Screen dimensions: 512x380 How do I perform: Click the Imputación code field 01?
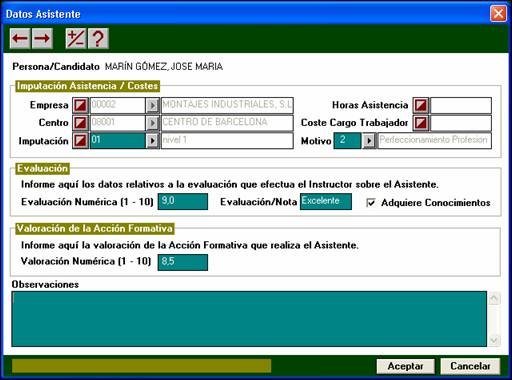pos(118,141)
